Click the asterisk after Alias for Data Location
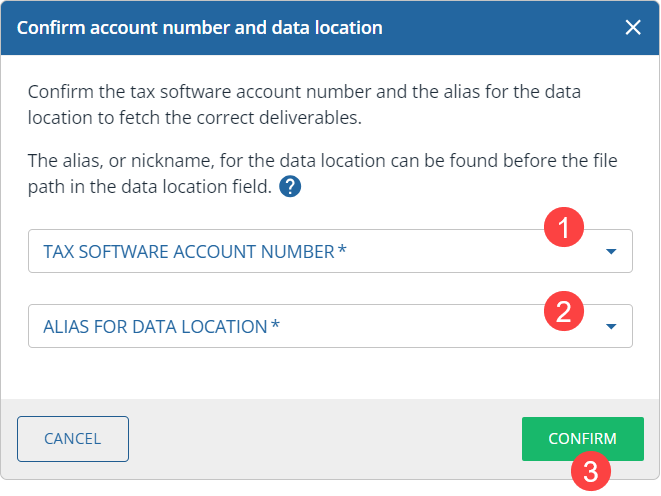Screen dimensions: 661x496 click(276, 325)
